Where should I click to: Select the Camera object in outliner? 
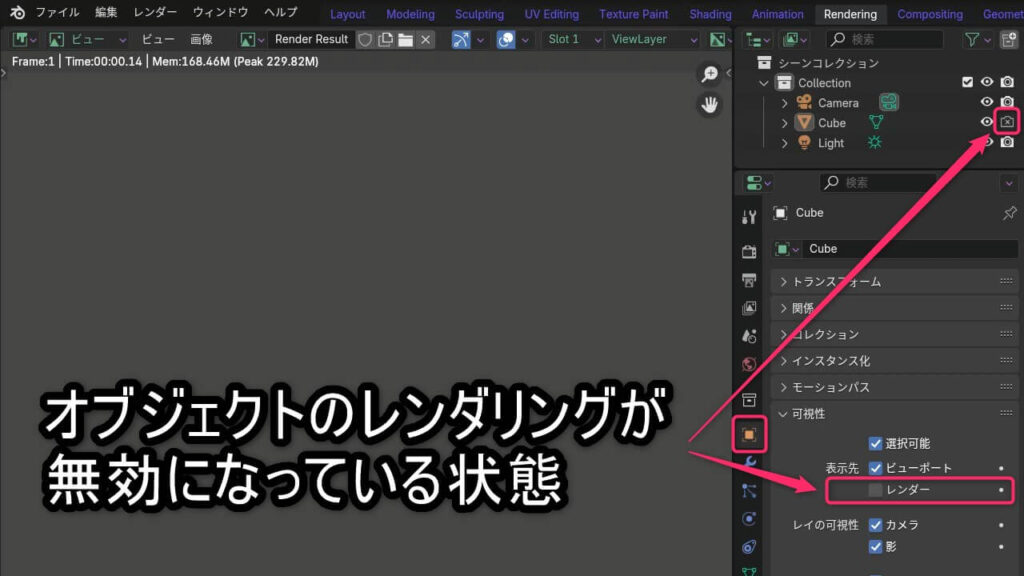tap(838, 103)
